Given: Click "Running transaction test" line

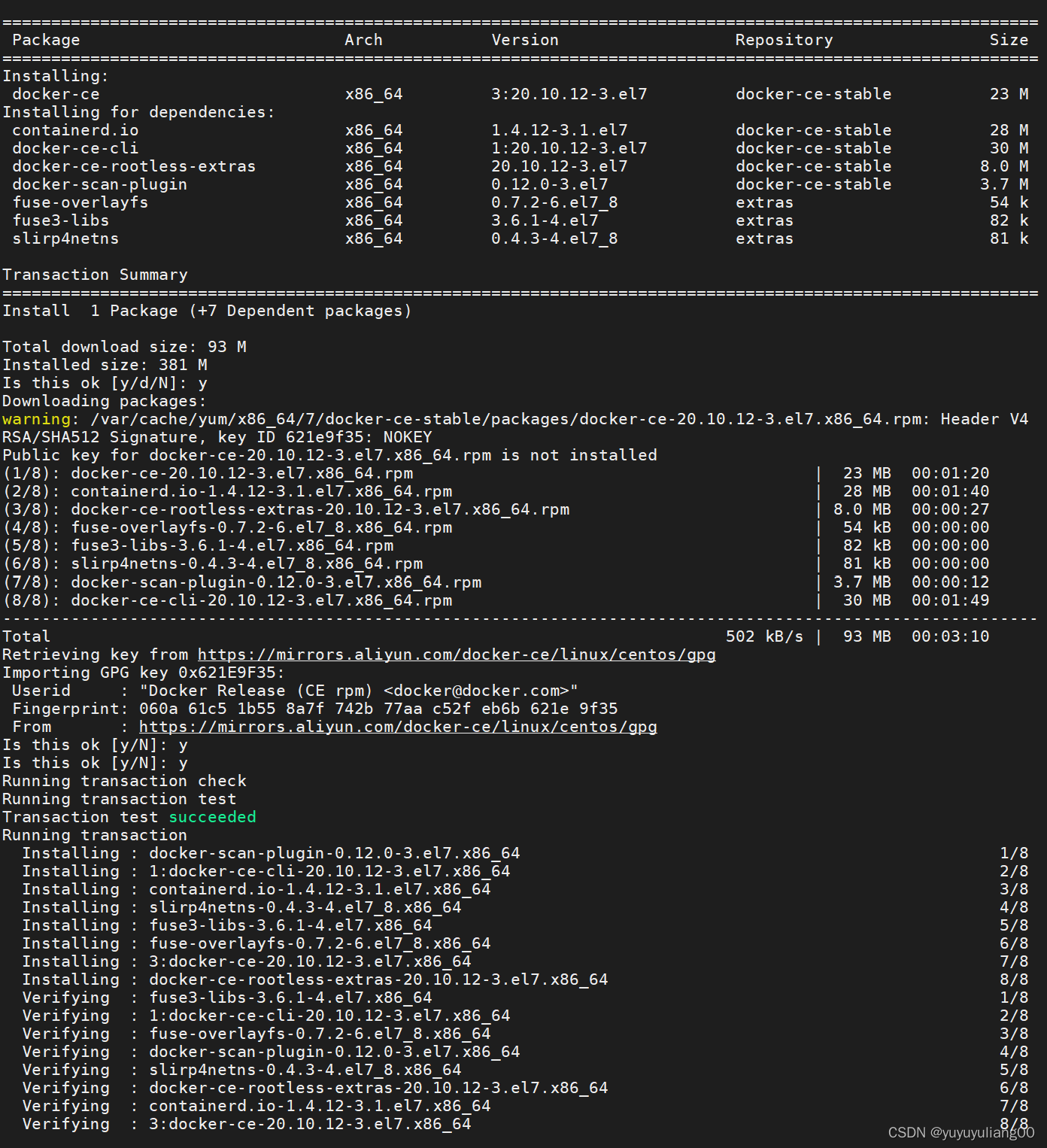Looking at the screenshot, I should click(119, 799).
